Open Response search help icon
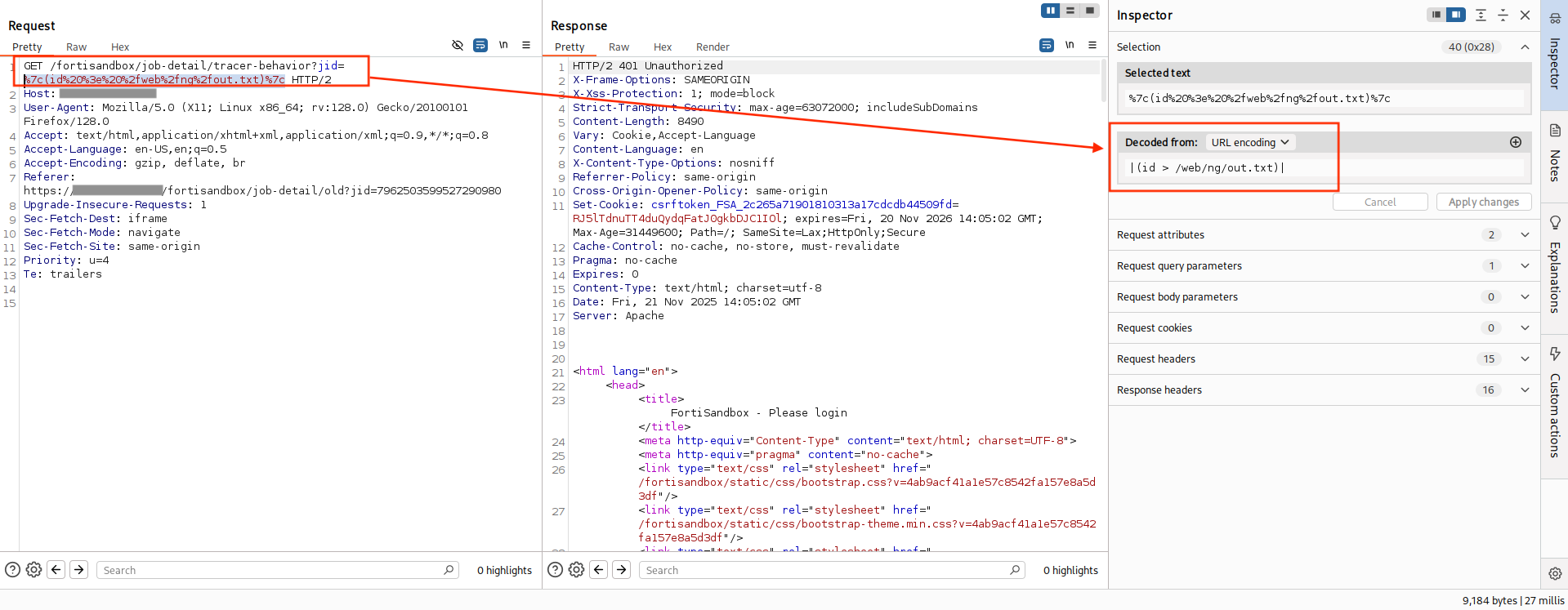Screen dimensions: 1568x610 point(555,570)
